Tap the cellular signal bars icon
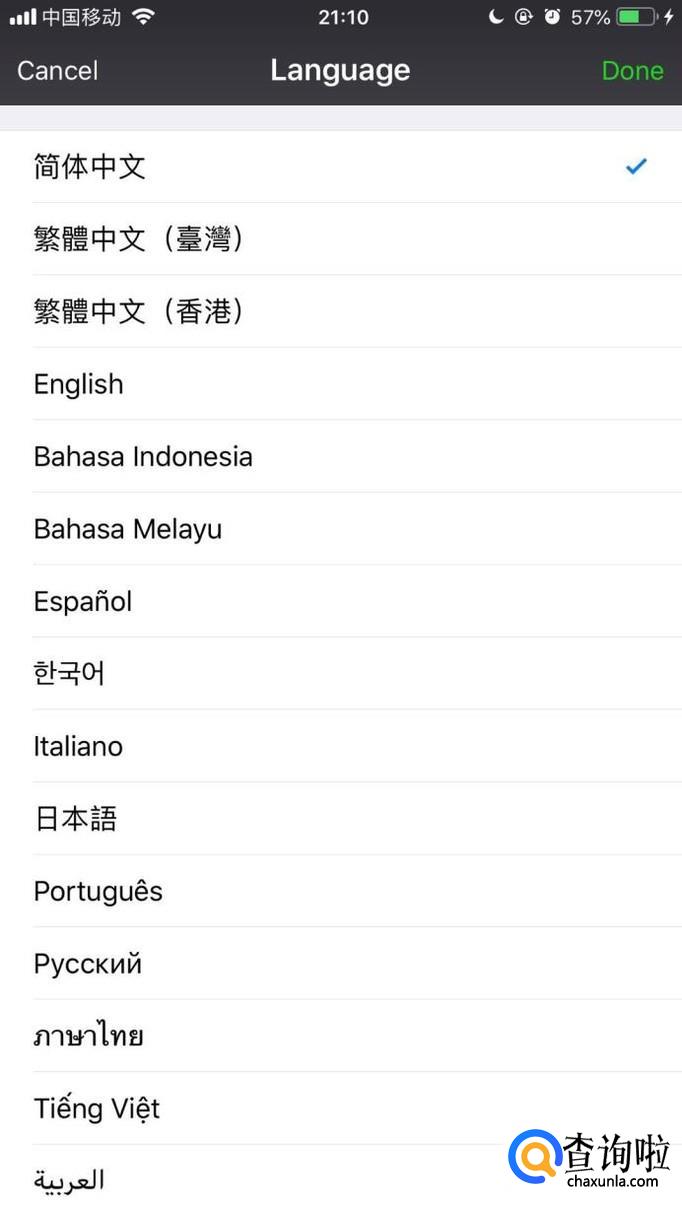Screen dimensions: 682x1212 coord(23,18)
